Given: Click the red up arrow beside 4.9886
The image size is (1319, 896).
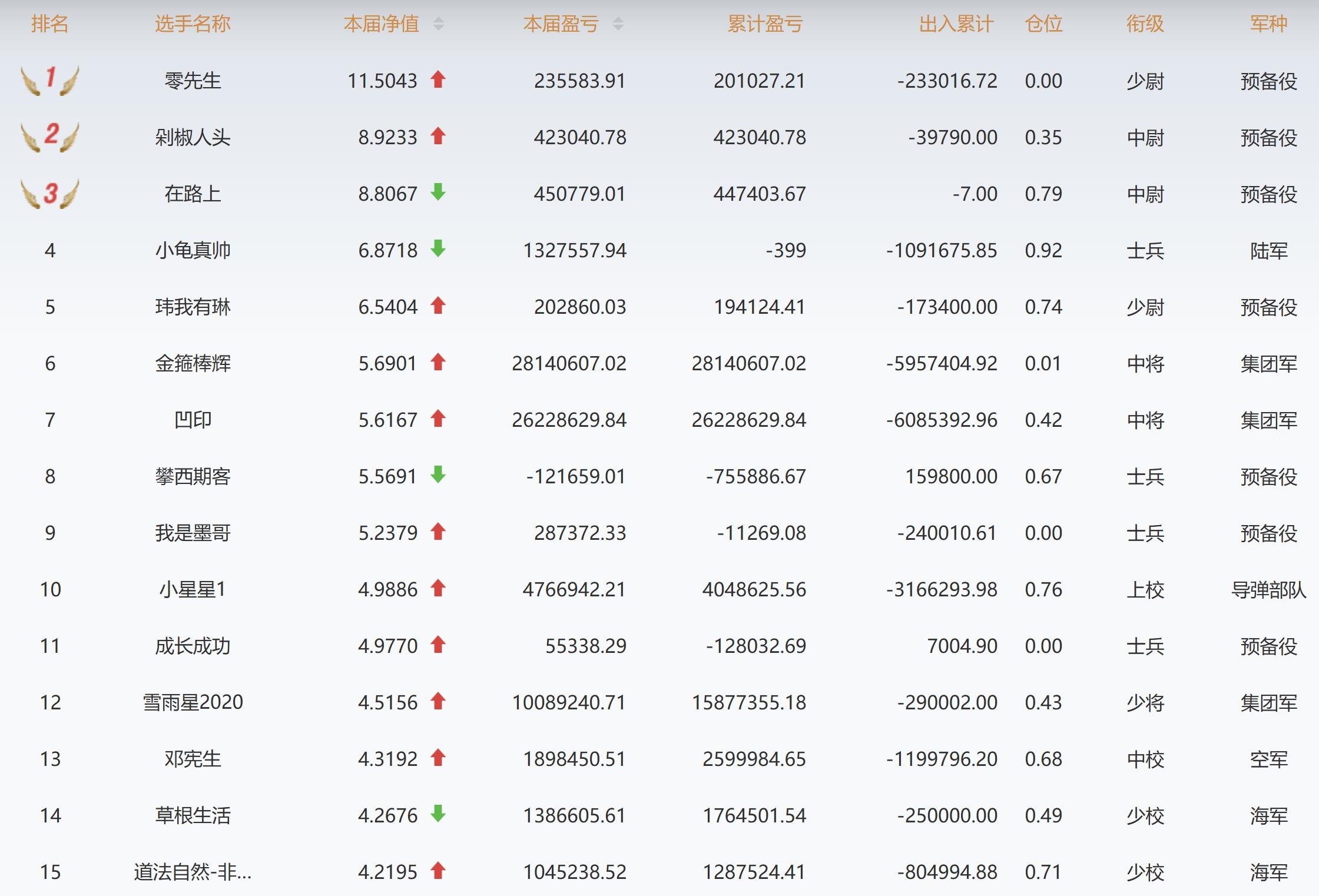Looking at the screenshot, I should (438, 588).
